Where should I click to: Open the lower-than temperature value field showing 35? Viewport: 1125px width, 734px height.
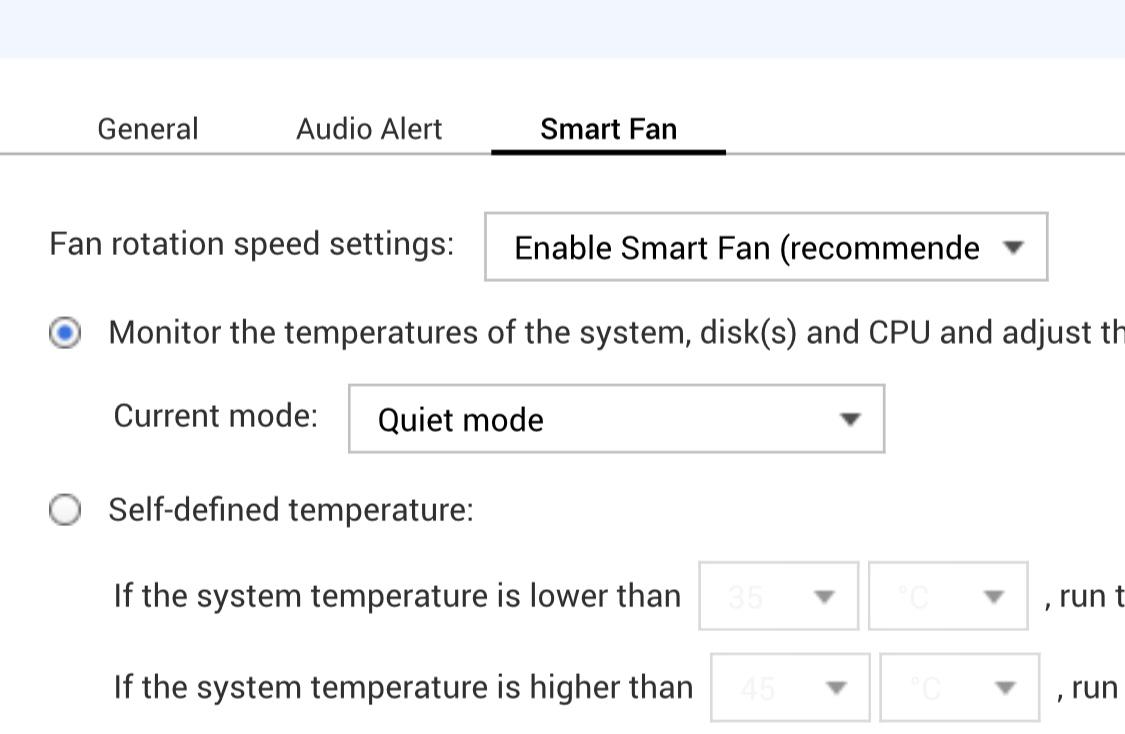coord(760,597)
